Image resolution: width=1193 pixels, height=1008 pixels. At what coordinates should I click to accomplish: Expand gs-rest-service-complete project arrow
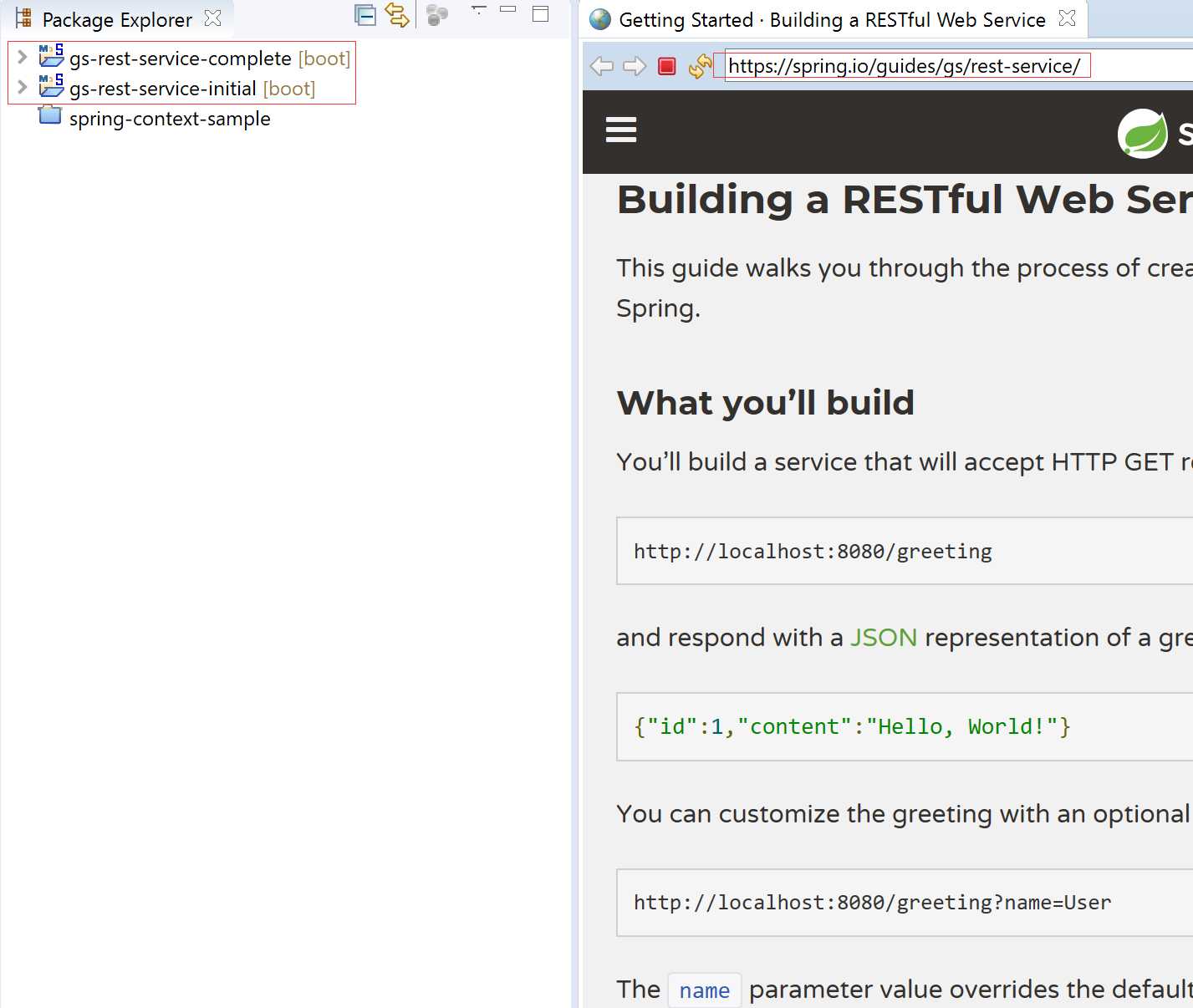pos(23,57)
